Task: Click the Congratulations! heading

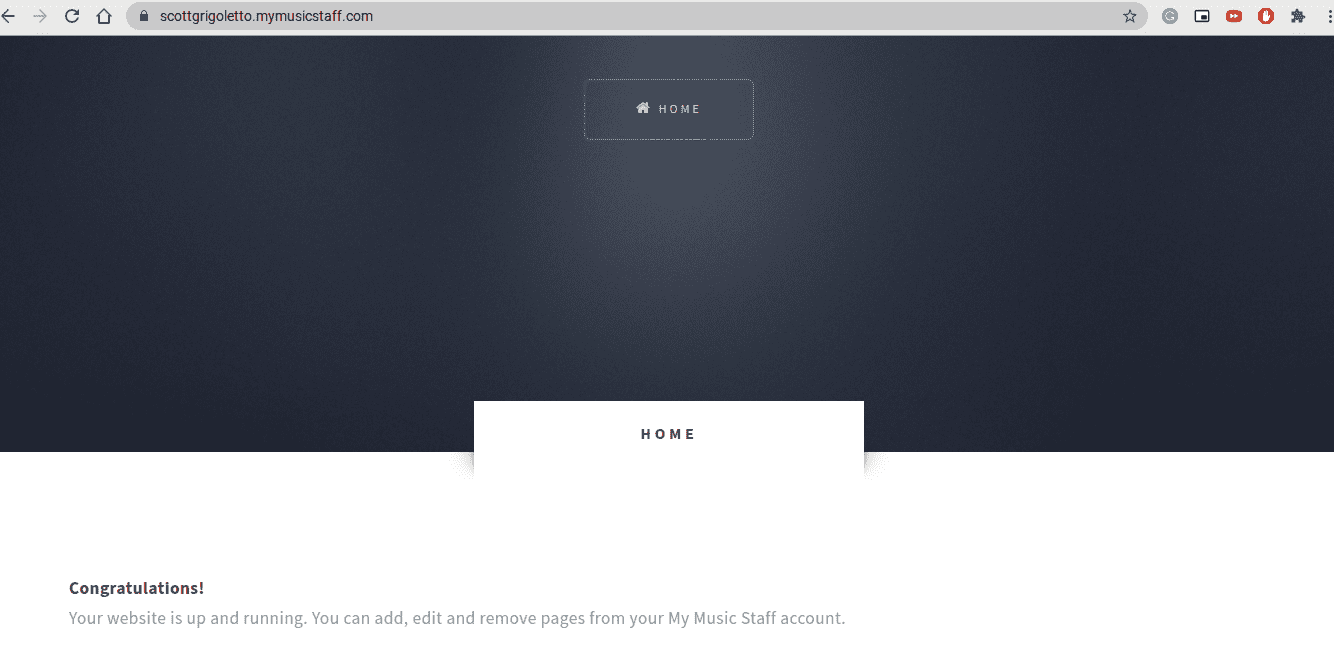Action: click(x=136, y=588)
